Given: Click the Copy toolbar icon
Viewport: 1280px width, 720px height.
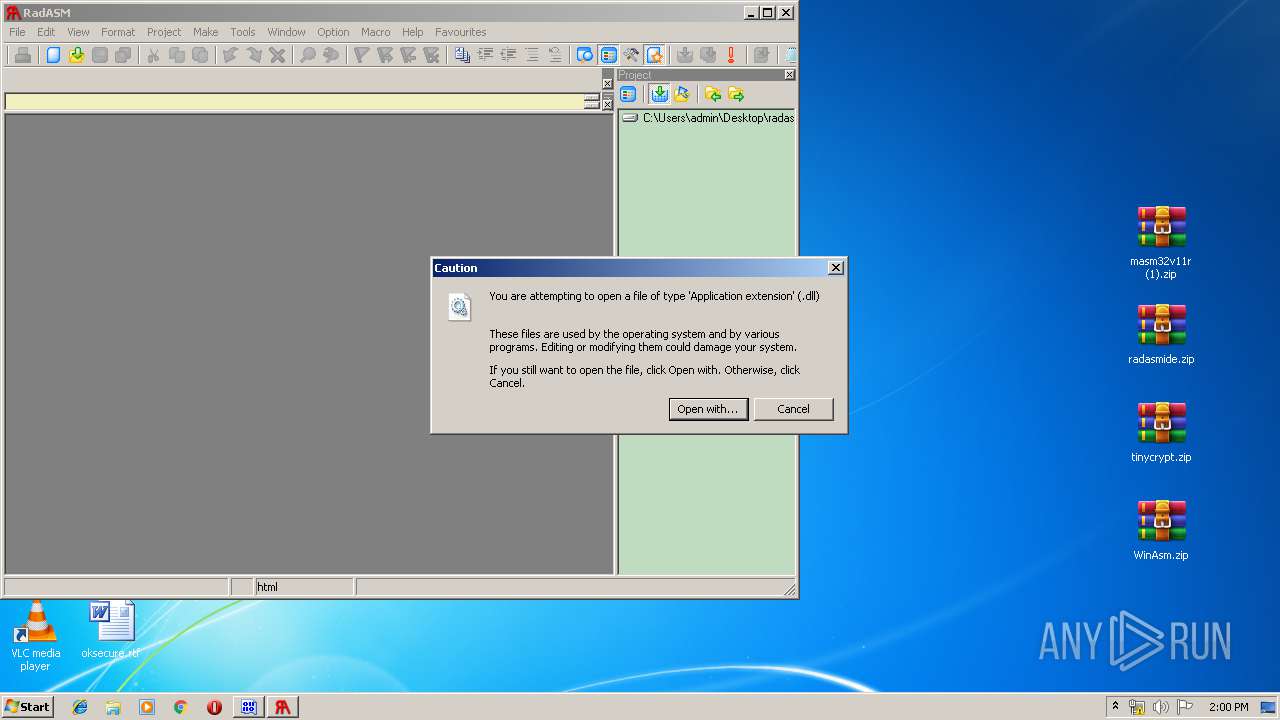Looking at the screenshot, I should 177,55.
